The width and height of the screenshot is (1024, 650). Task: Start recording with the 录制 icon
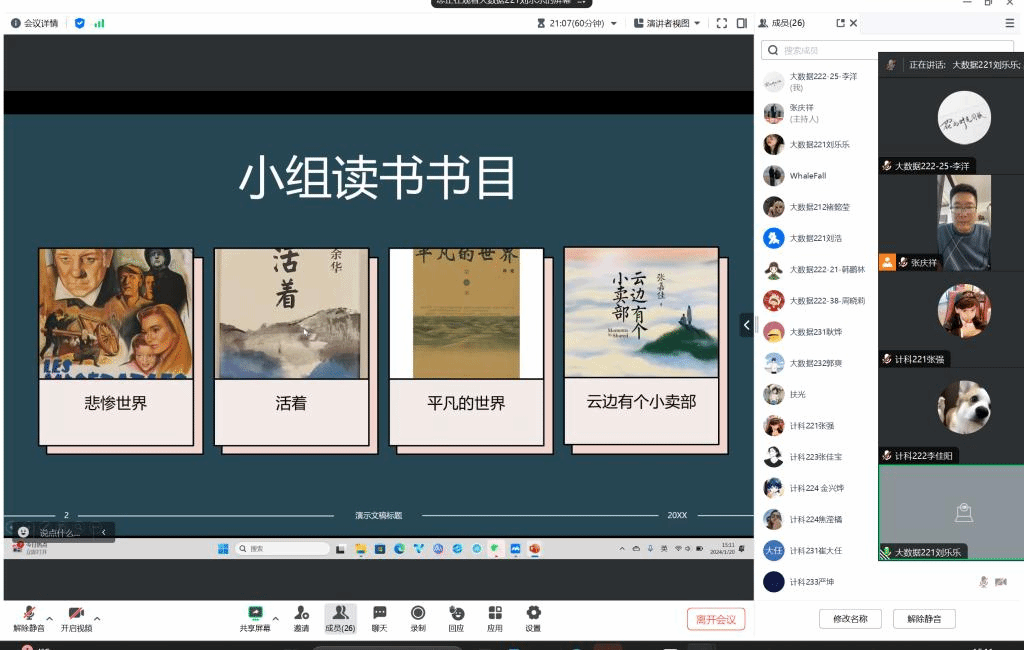pyautogui.click(x=418, y=613)
